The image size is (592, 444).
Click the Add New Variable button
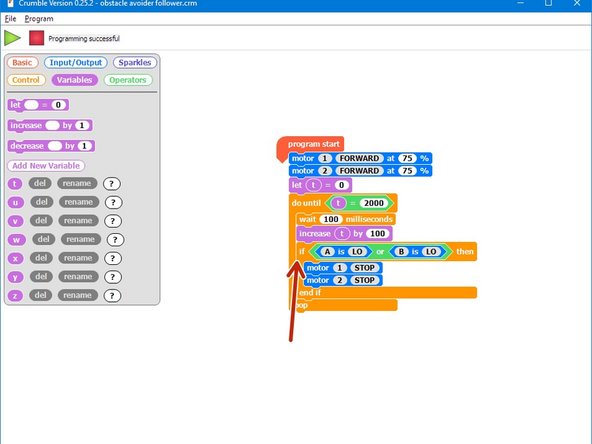coord(46,165)
